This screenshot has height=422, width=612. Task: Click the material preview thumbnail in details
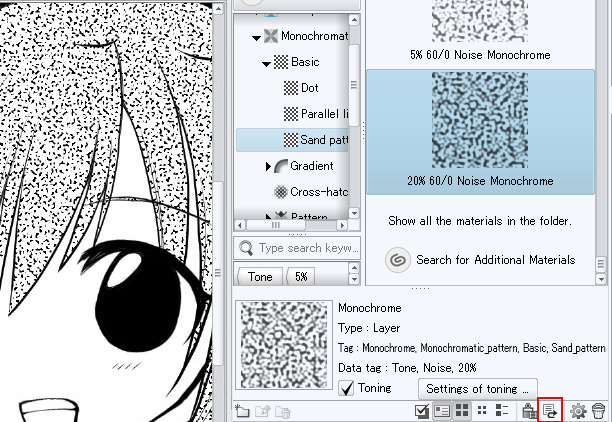[284, 345]
